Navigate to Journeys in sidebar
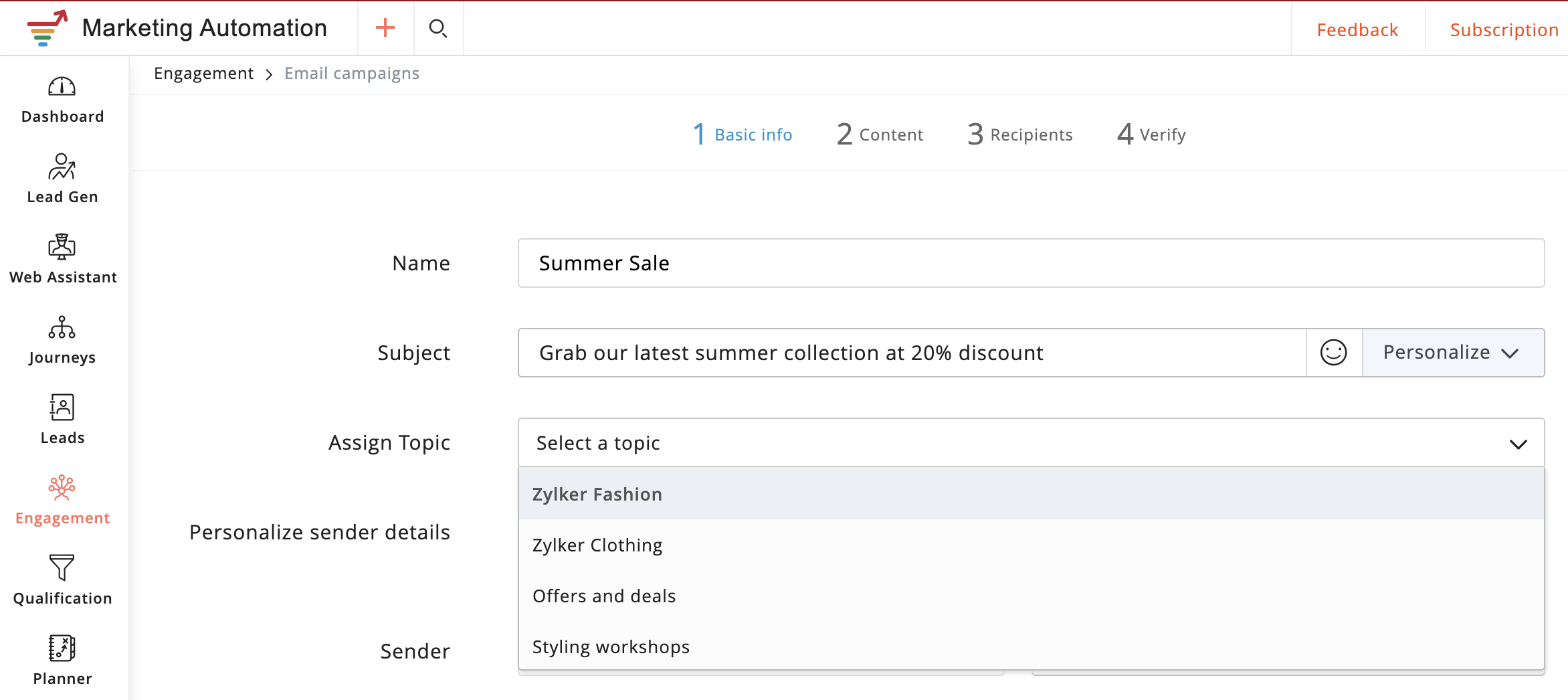 (62, 339)
